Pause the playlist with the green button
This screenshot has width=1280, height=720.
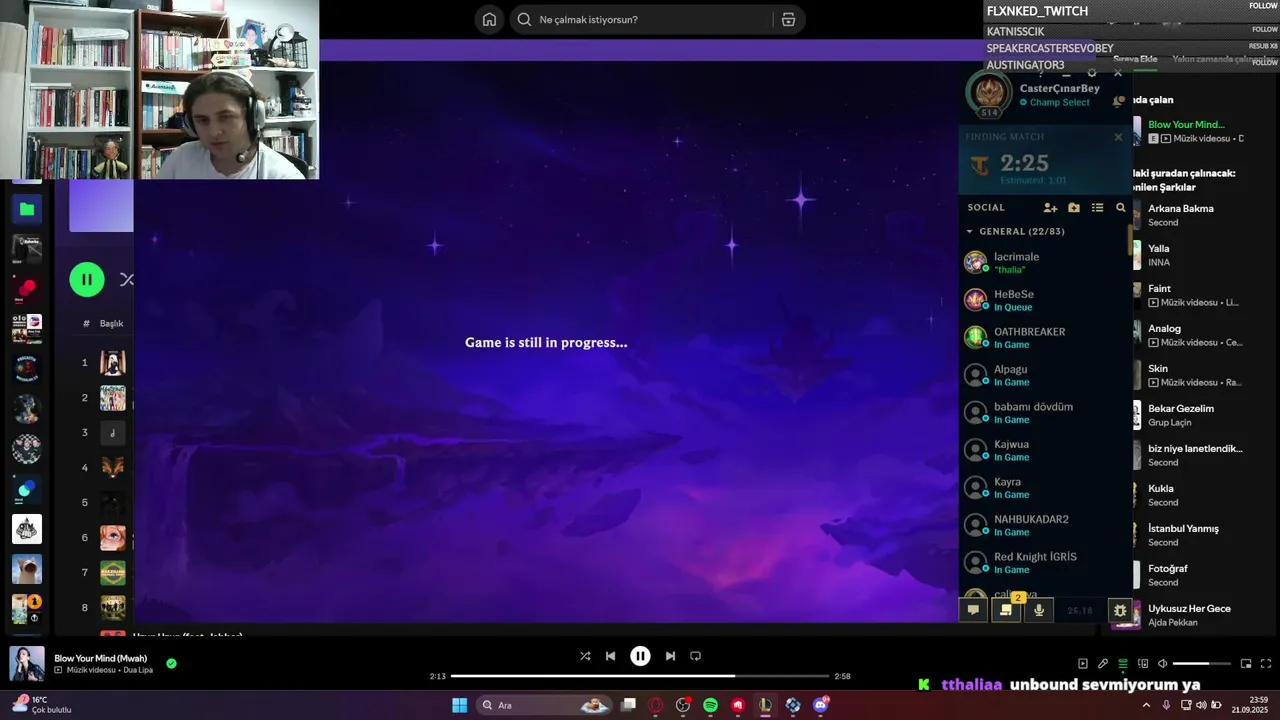[x=87, y=280]
